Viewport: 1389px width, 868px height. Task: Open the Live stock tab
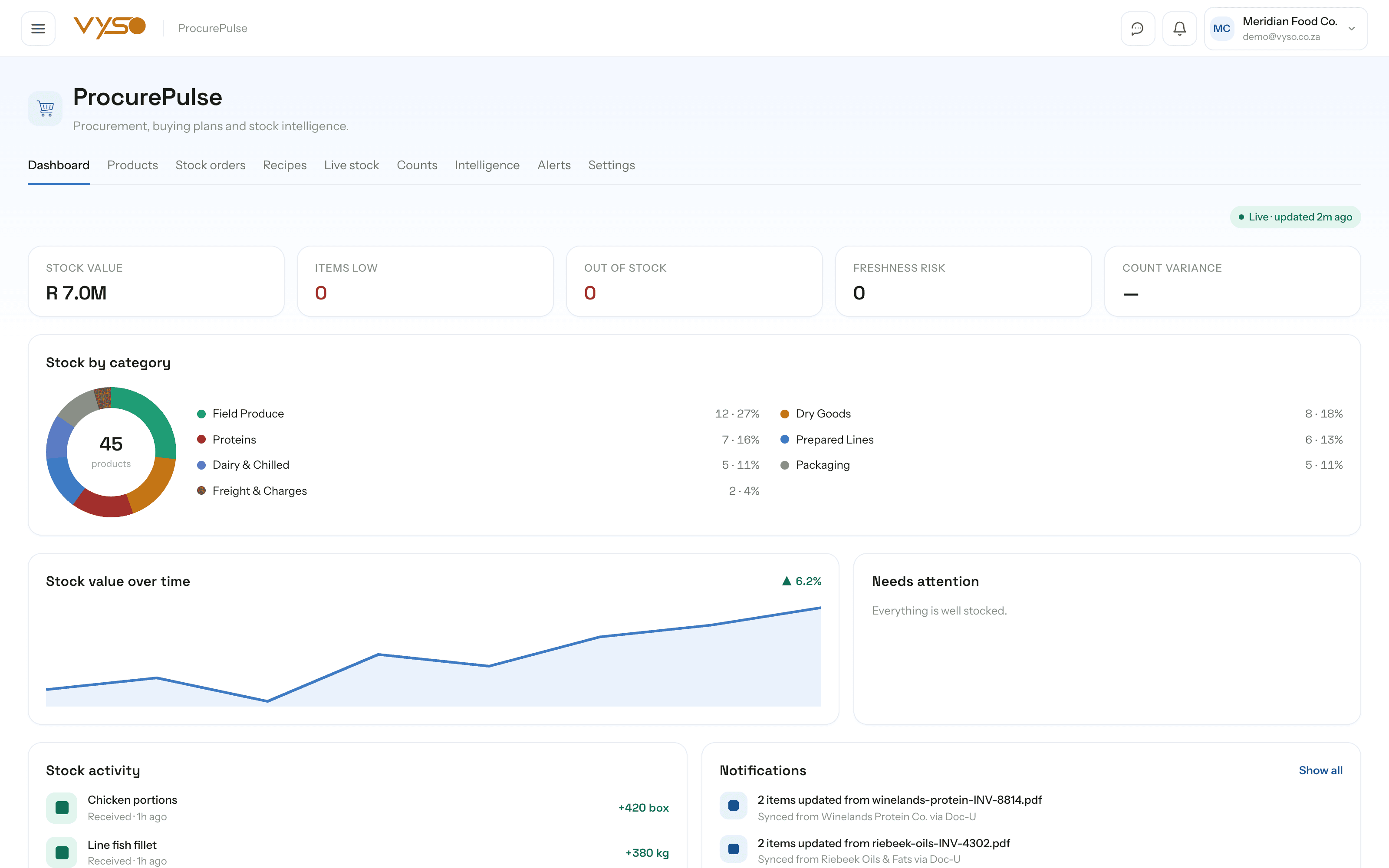tap(351, 165)
